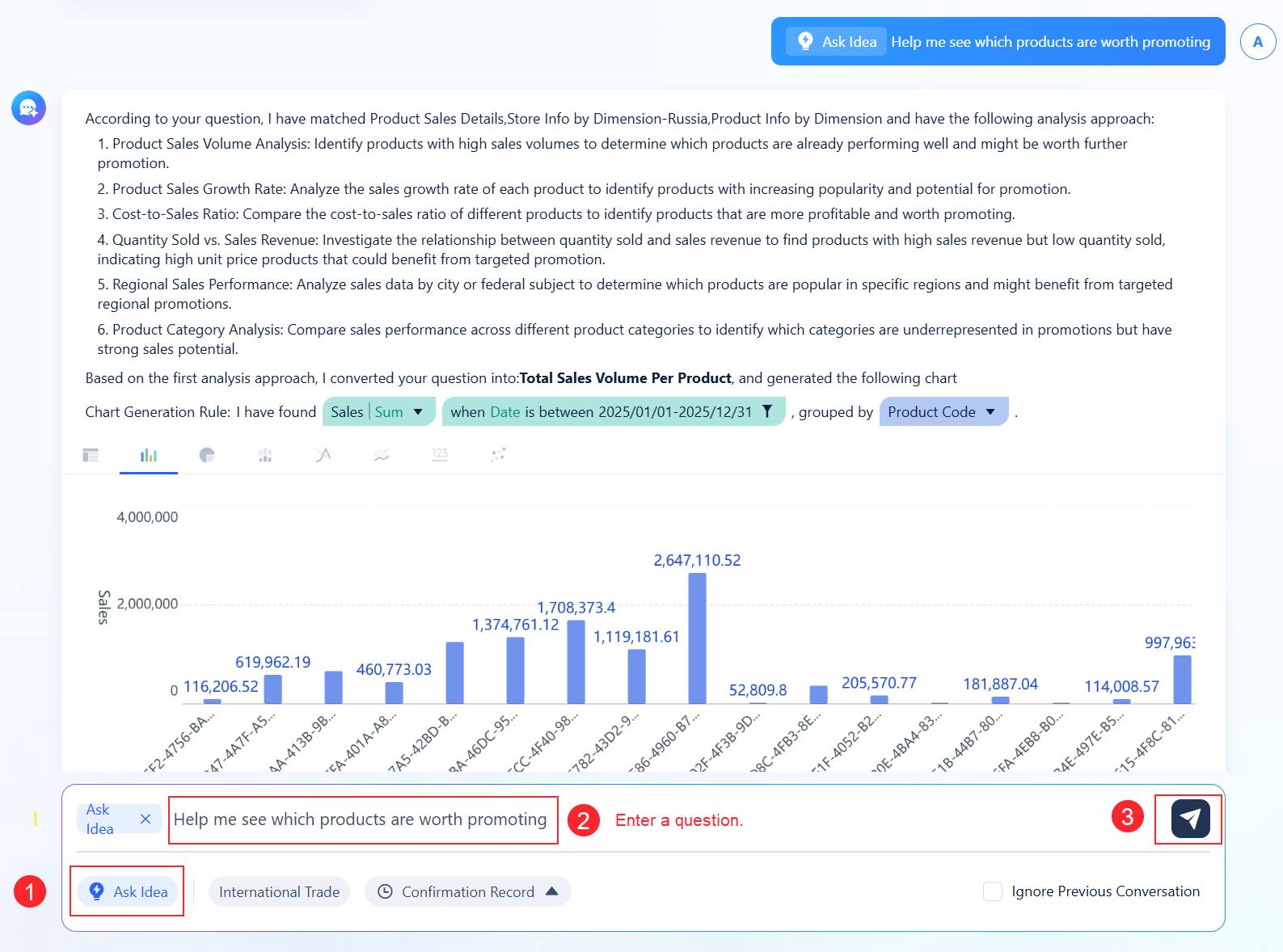Click the International Trade button
1283x952 pixels.
(279, 891)
